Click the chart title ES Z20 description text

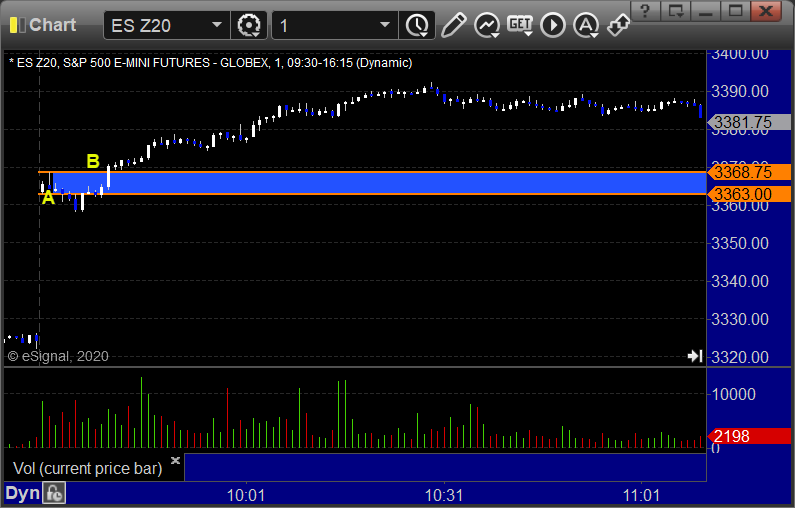coord(210,63)
